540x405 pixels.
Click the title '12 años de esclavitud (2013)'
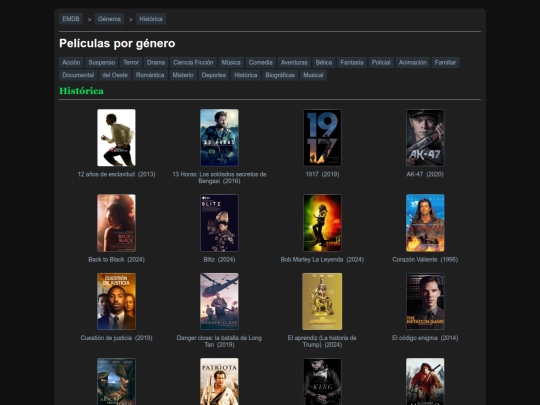pos(116,174)
